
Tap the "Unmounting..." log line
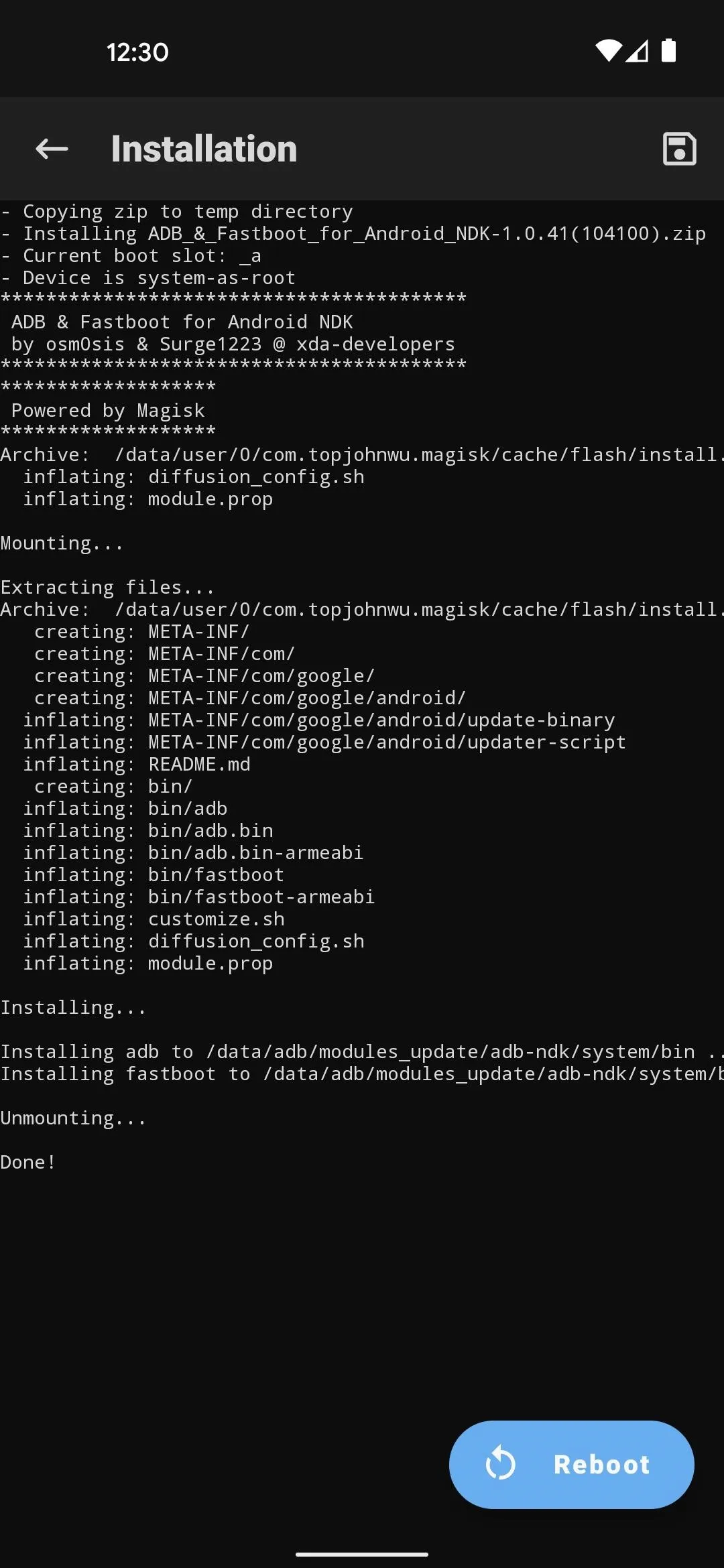pos(73,1118)
